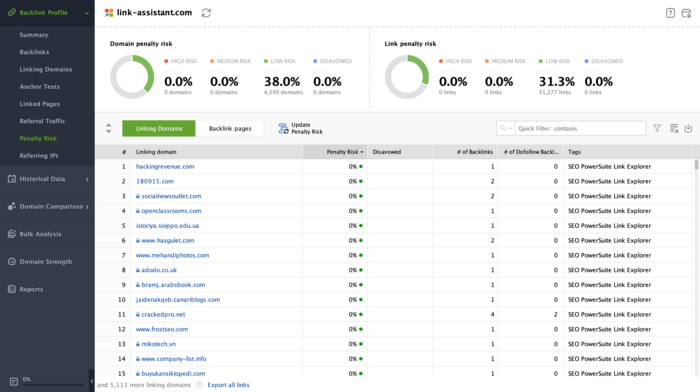Click Update Penalty Risk button
Screen dimensions: 700x392
[300, 128]
